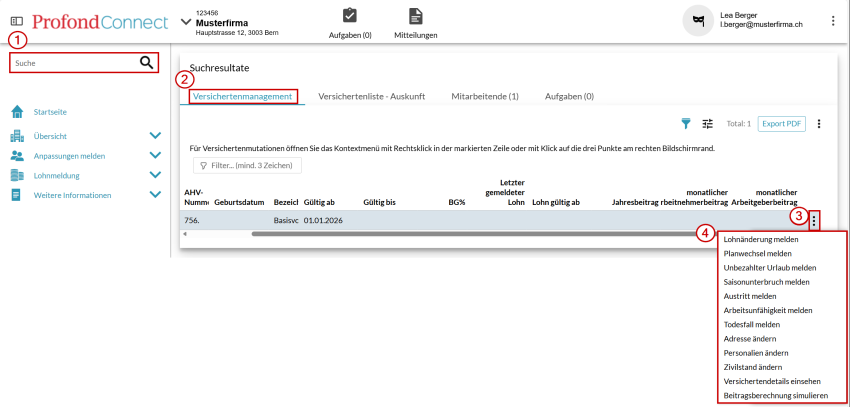The height and width of the screenshot is (407, 850).
Task: Open the Aufgaben (0) clipboard icon
Action: click(x=350, y=15)
